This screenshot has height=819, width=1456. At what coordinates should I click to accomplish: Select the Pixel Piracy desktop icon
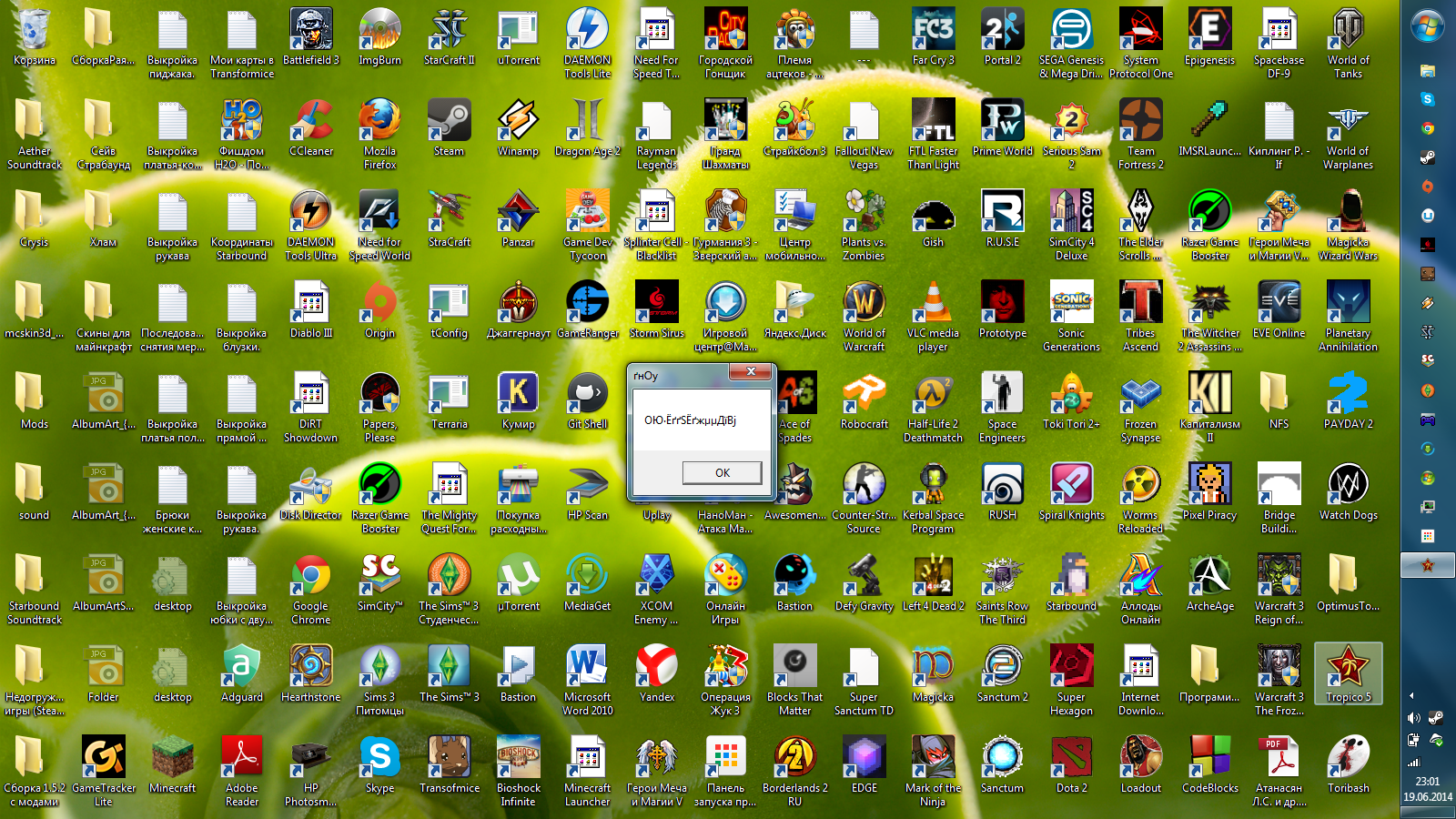pos(1210,493)
